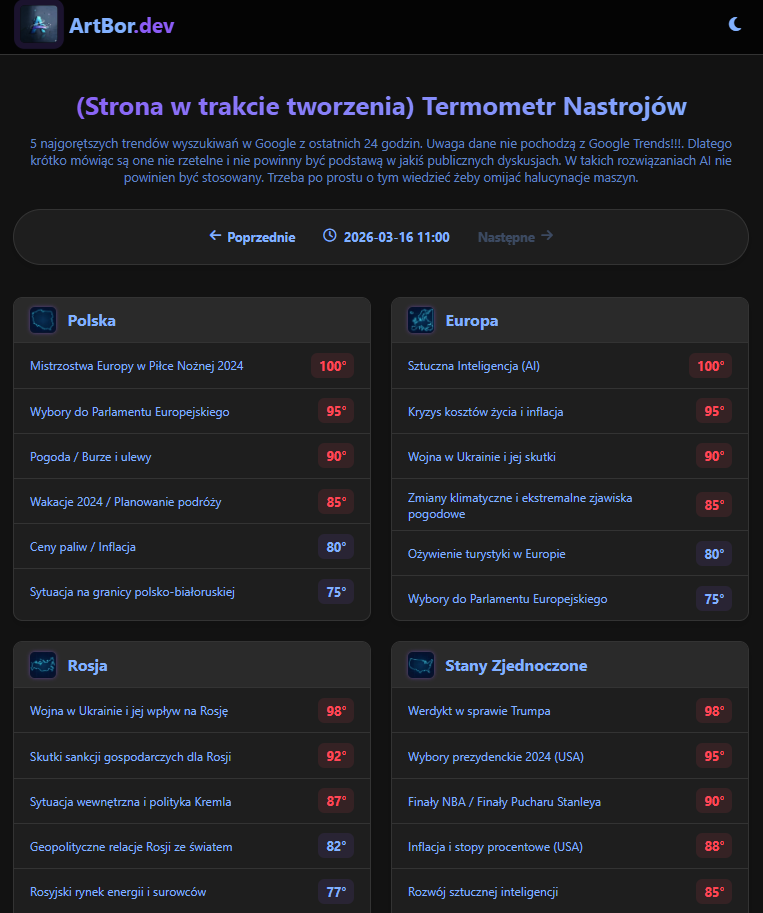Click the 2026-03-16 11:00 timestamp display
763x913 pixels.
(398, 236)
